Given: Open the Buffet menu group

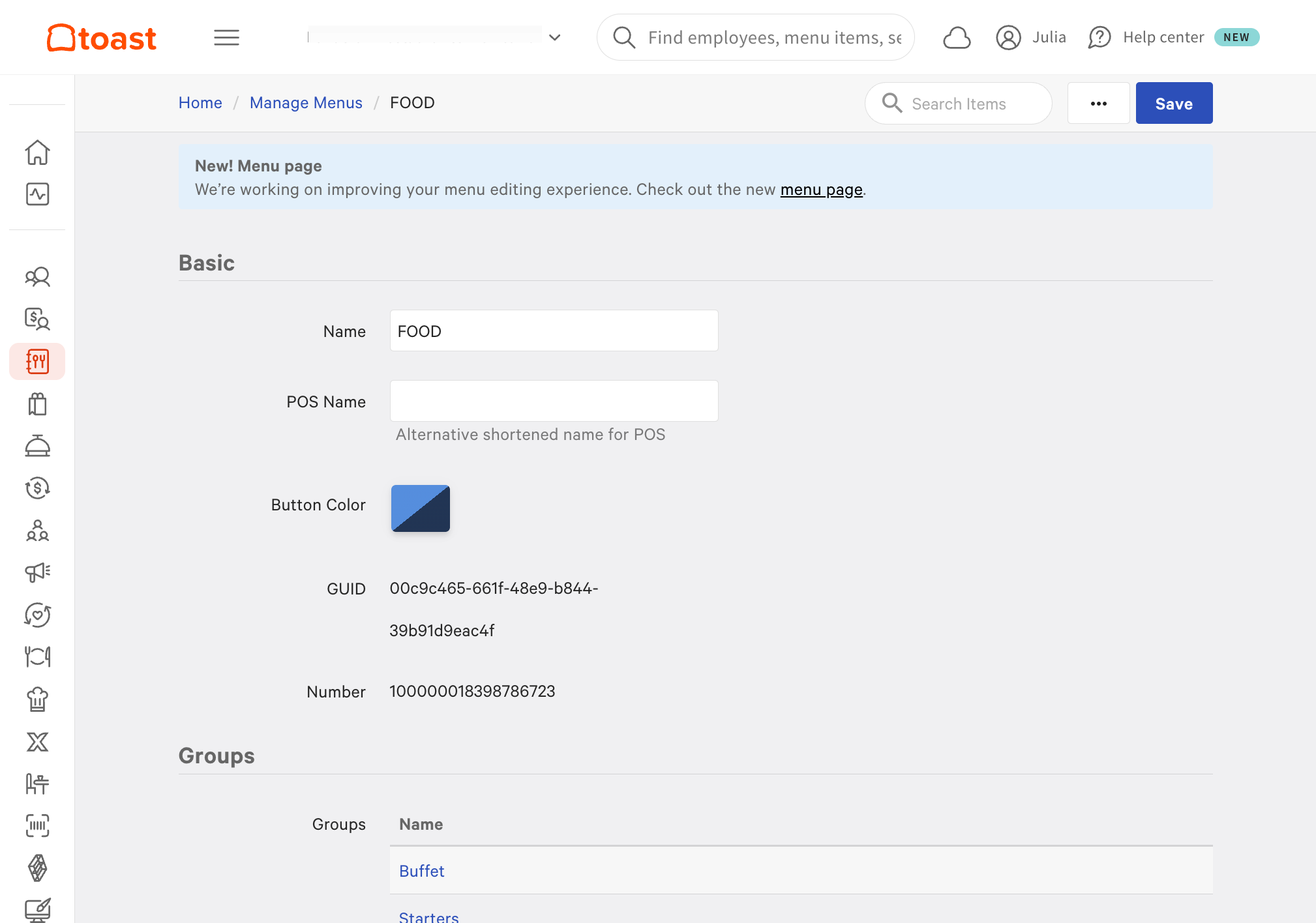Looking at the screenshot, I should click(x=421, y=872).
